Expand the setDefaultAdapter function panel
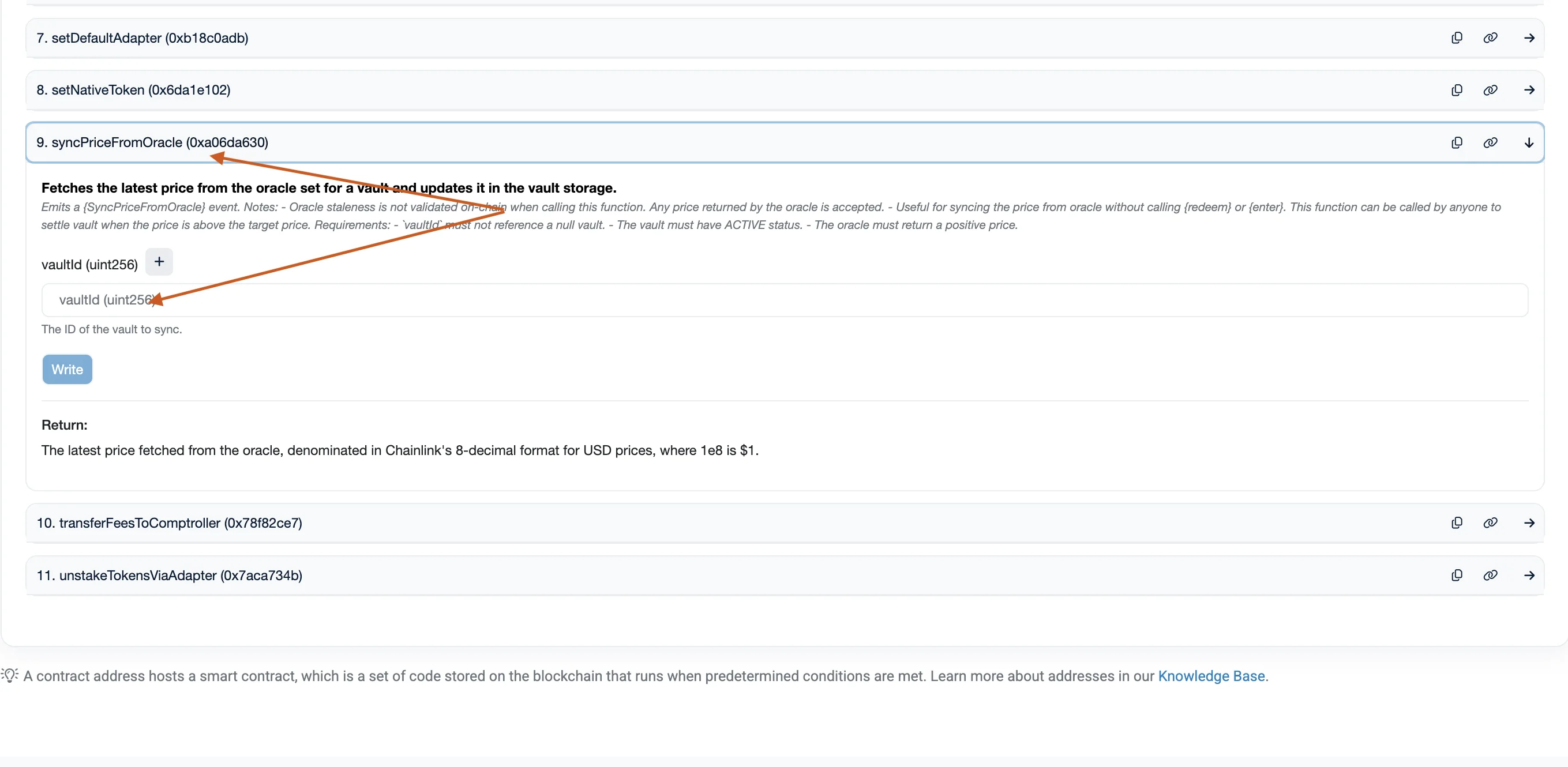This screenshot has height=767, width=1568. point(1530,37)
